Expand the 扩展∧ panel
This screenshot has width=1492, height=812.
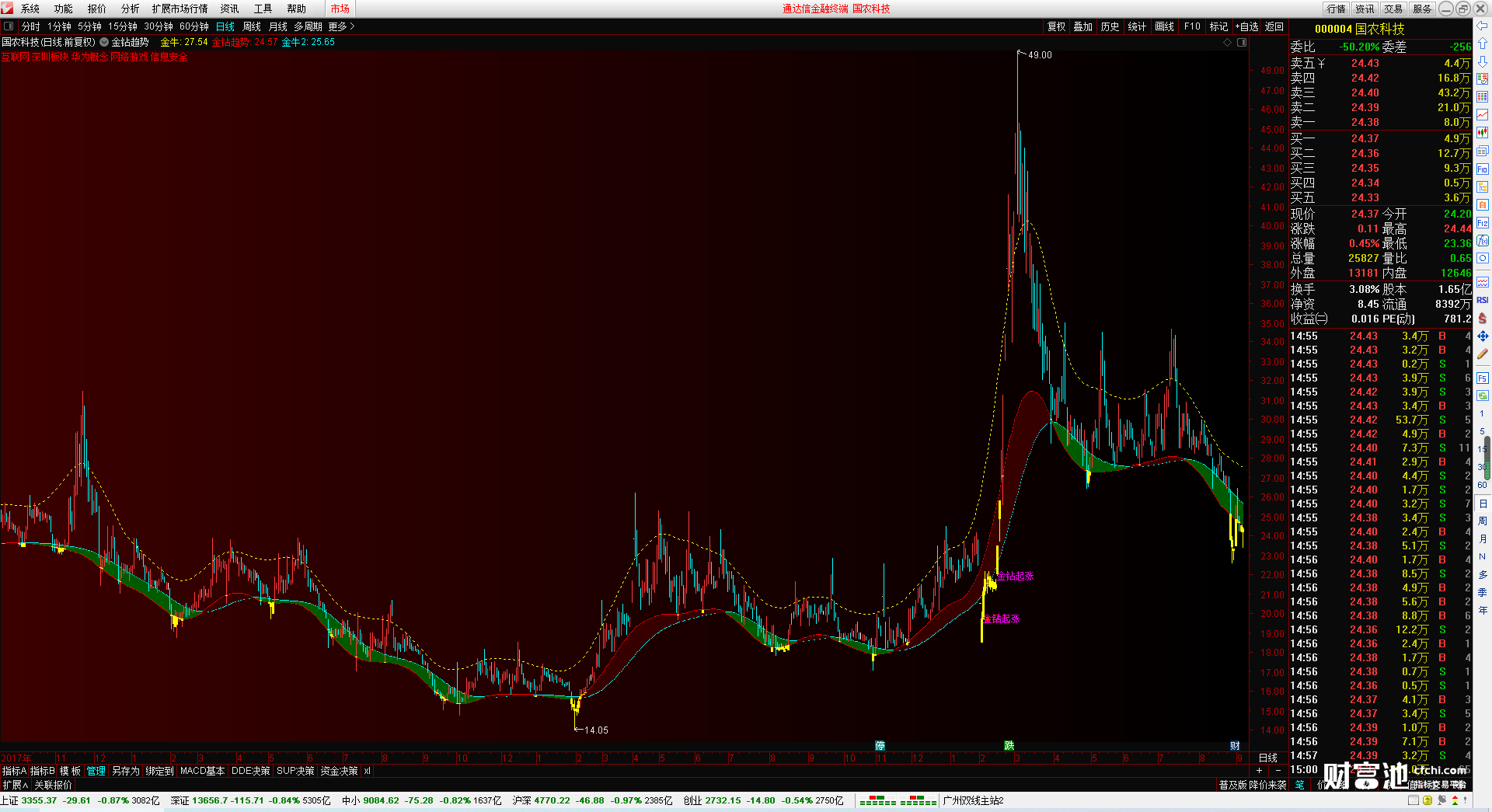[x=15, y=785]
